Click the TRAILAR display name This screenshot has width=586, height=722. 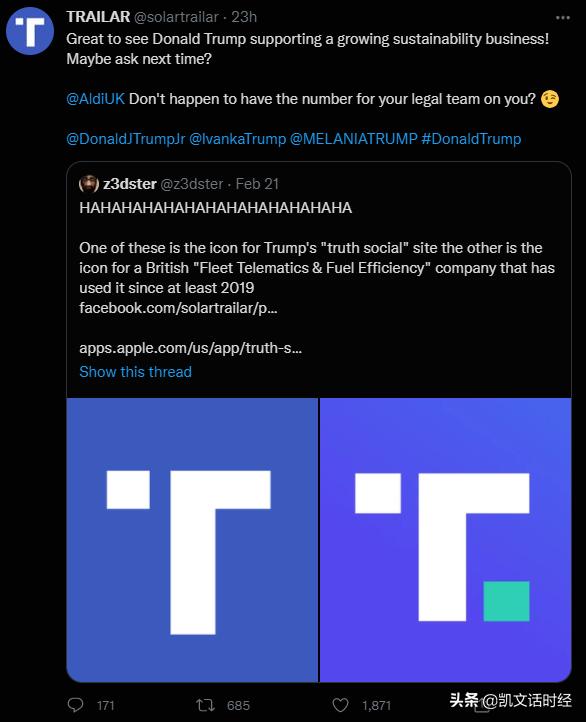pos(98,17)
